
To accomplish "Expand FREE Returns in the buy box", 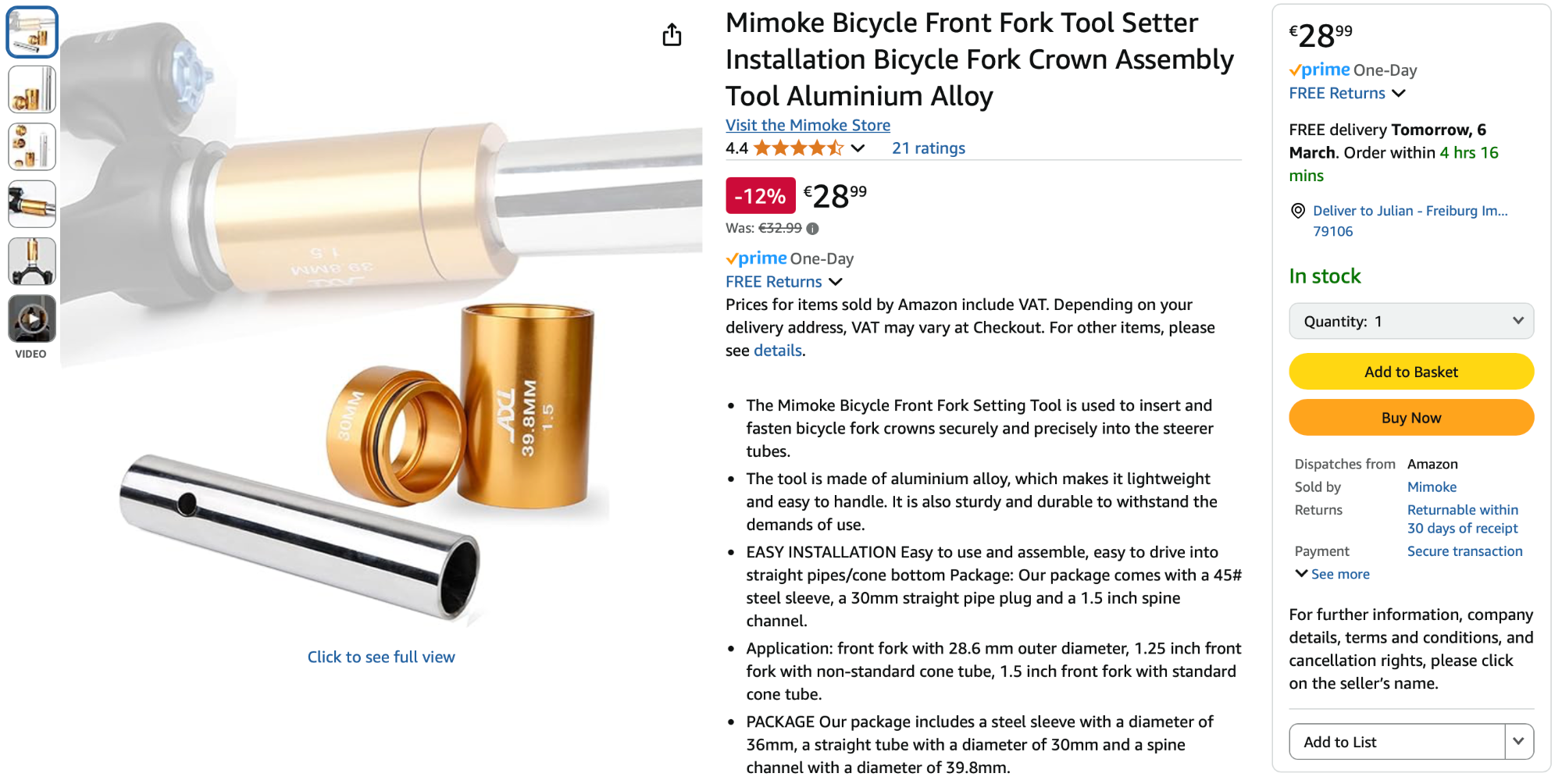I will pyautogui.click(x=1347, y=94).
